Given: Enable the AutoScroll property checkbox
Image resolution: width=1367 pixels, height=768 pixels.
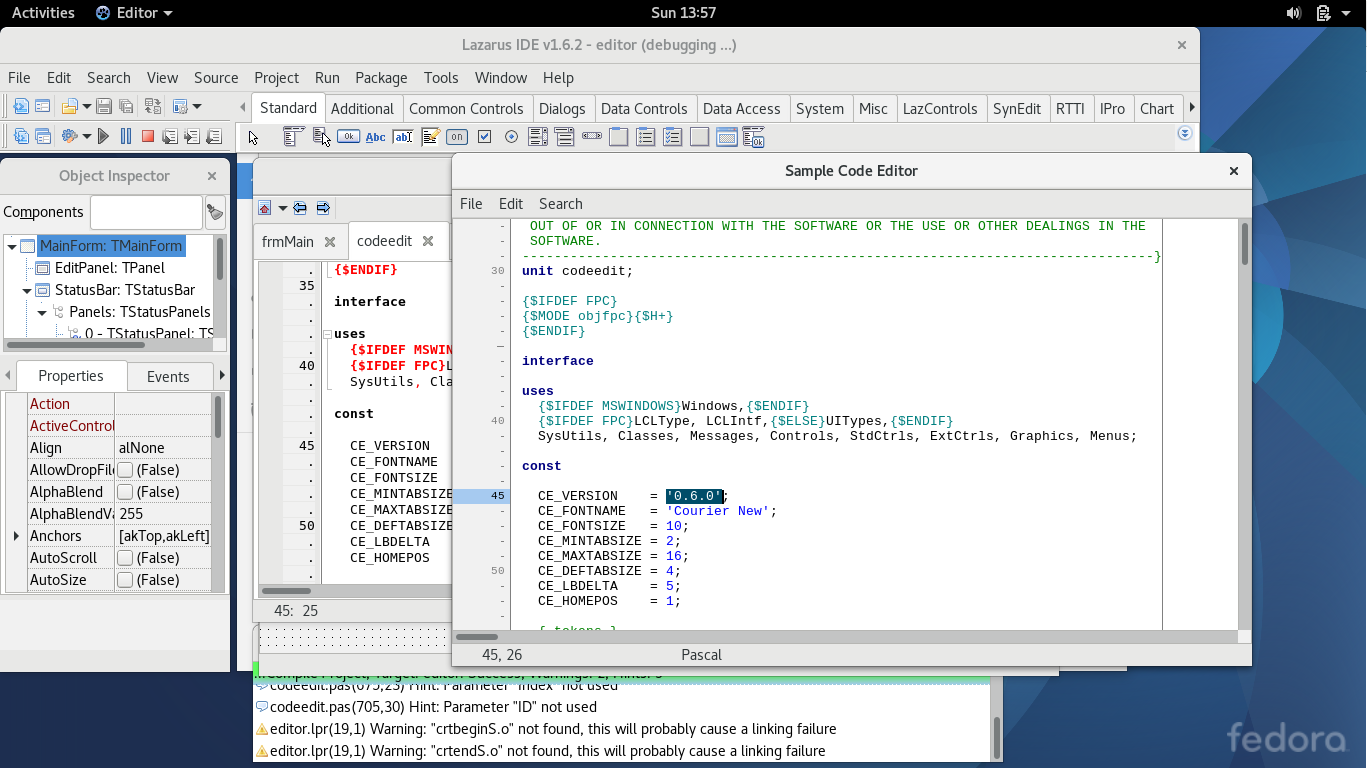Looking at the screenshot, I should click(x=125, y=558).
